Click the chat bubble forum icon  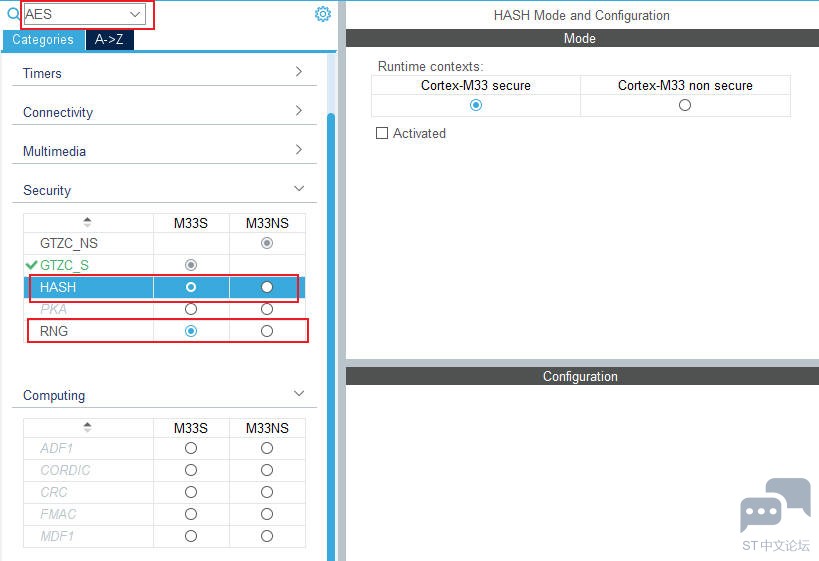tap(775, 505)
